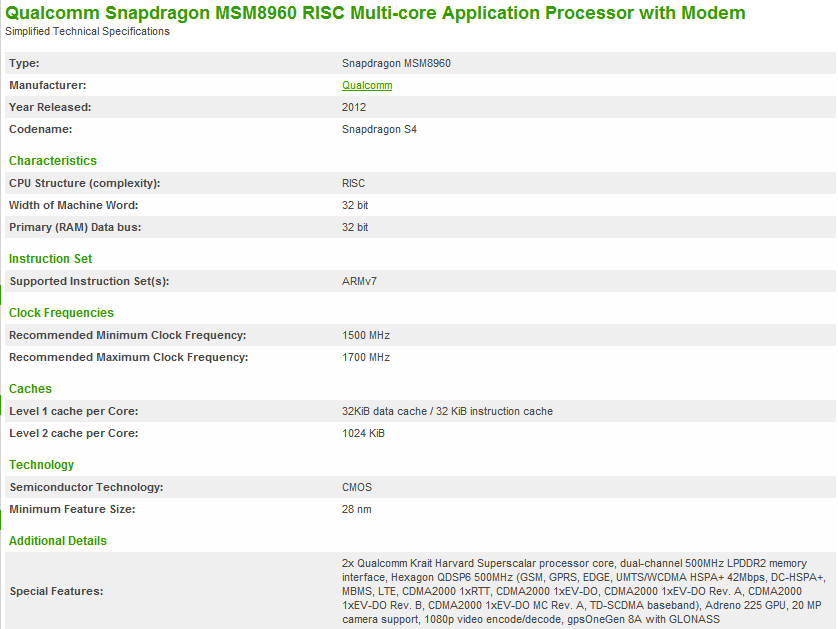Image resolution: width=838 pixels, height=629 pixels.
Task: Click the 'Level 2 cache per Core:' label
Action: click(74, 433)
